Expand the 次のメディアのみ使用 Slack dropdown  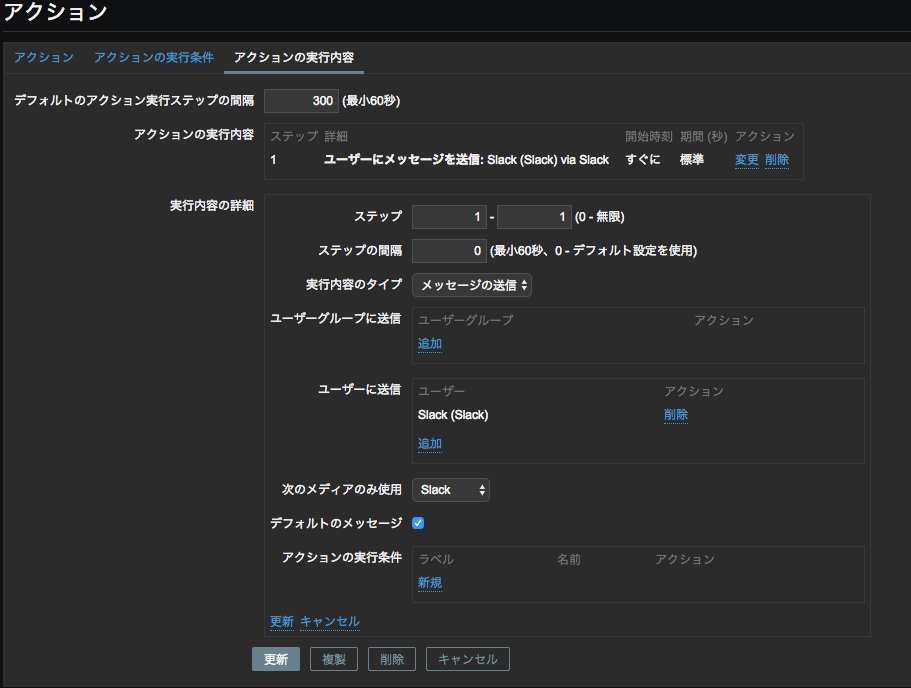coord(451,490)
